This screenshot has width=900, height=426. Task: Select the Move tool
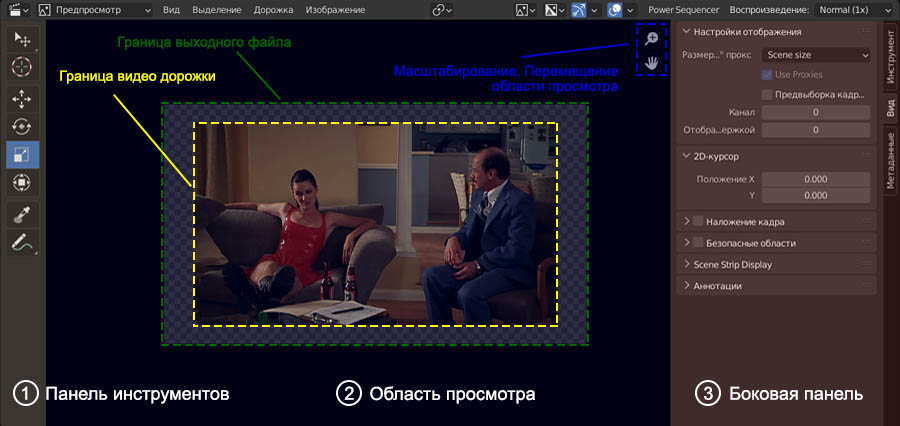(22, 99)
